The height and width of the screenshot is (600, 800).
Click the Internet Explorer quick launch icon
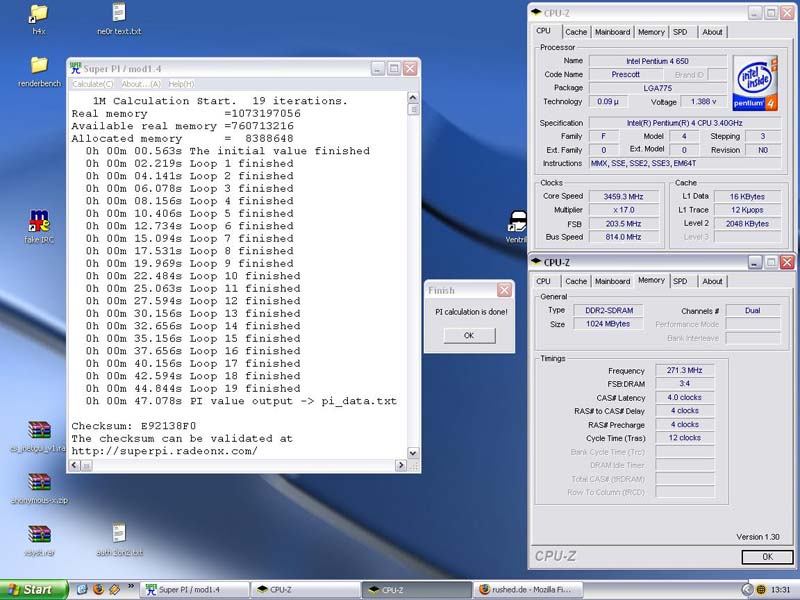(x=82, y=590)
